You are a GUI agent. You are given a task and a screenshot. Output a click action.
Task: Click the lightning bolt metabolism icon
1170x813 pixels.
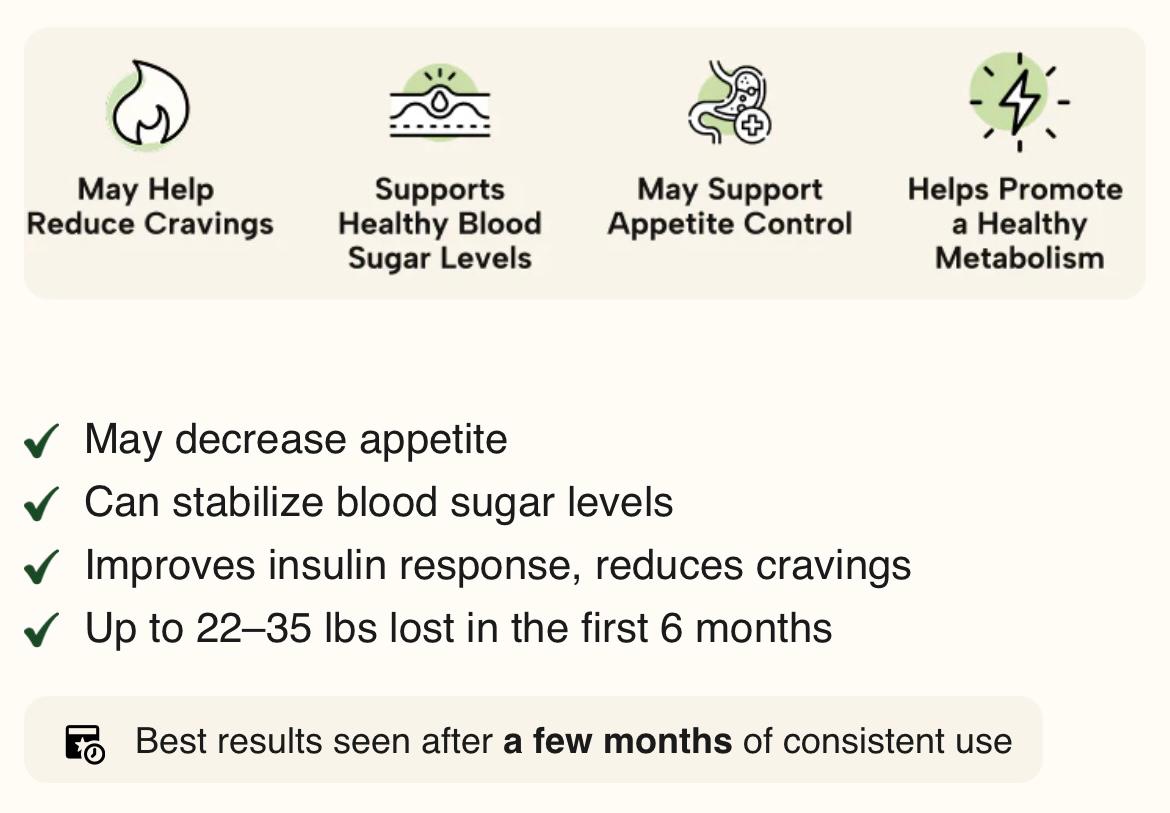(1019, 101)
